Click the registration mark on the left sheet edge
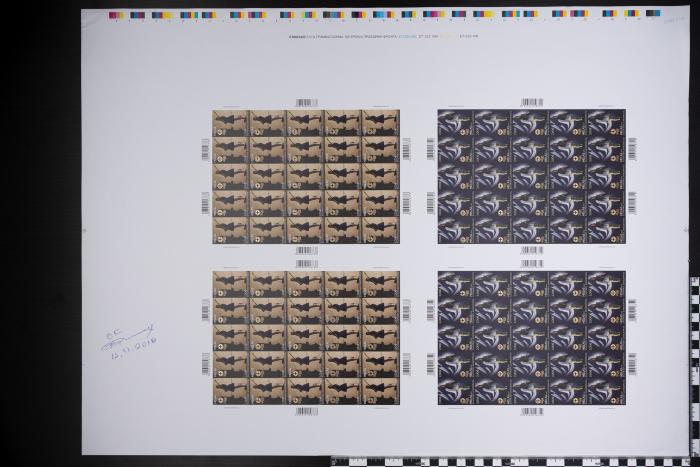This screenshot has height=467, width=700. (x=84, y=231)
